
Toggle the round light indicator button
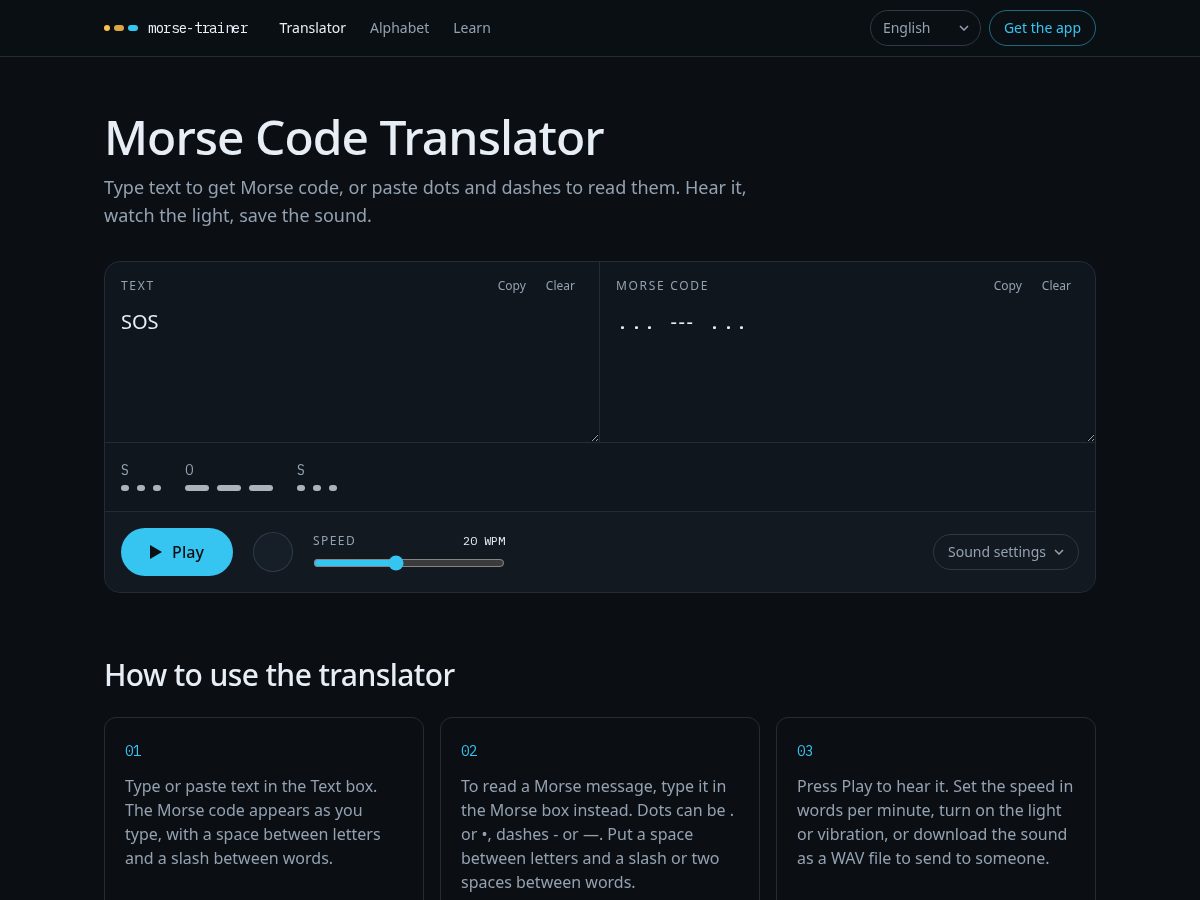tap(273, 552)
